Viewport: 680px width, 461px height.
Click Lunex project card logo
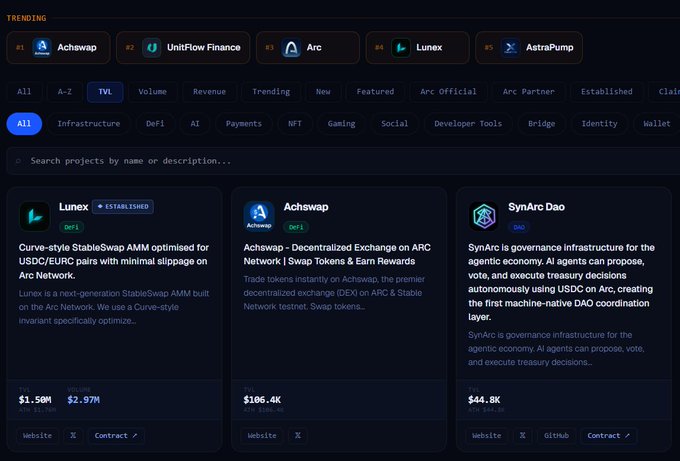click(35, 216)
